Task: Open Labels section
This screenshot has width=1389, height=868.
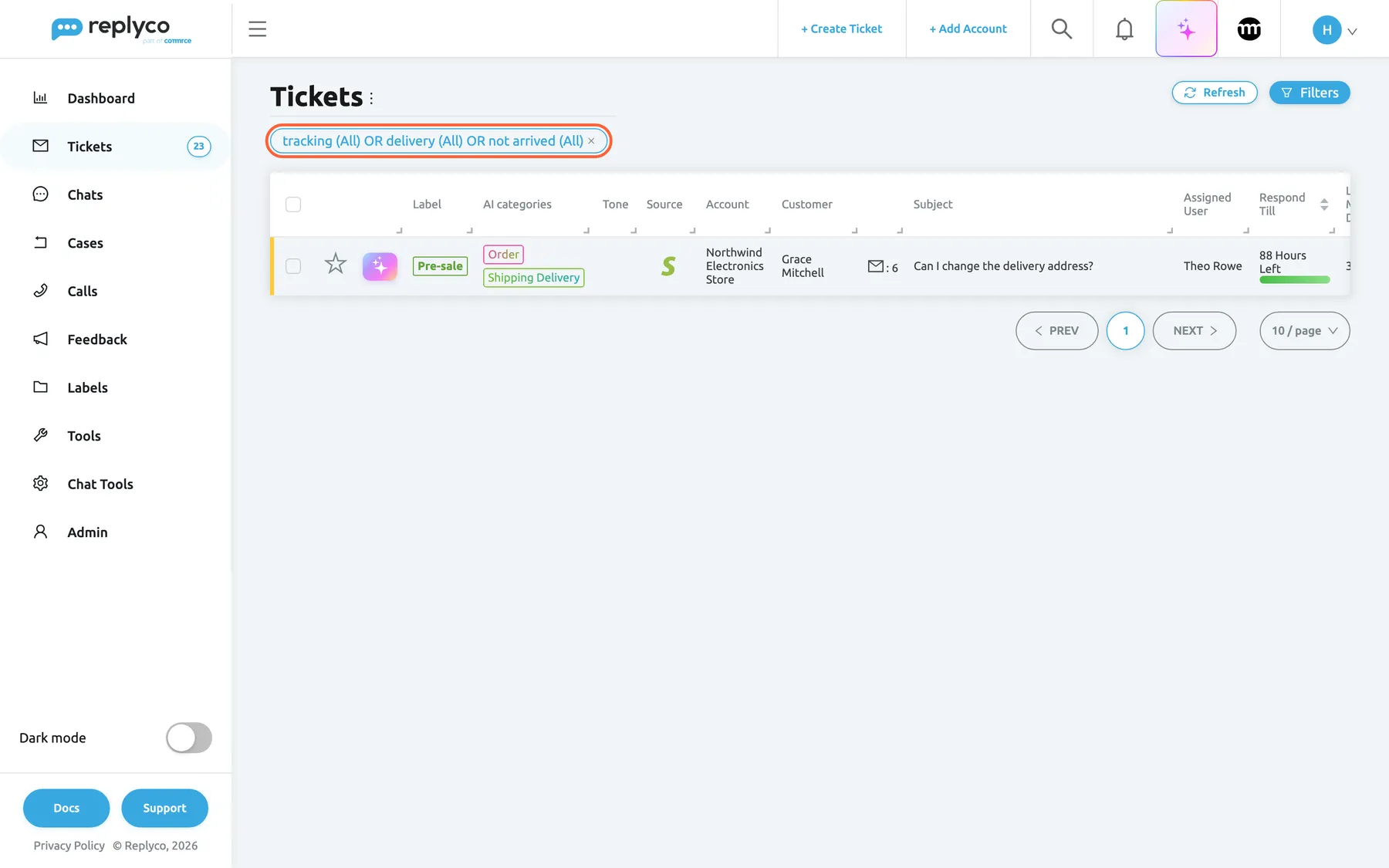Action: pos(87,387)
